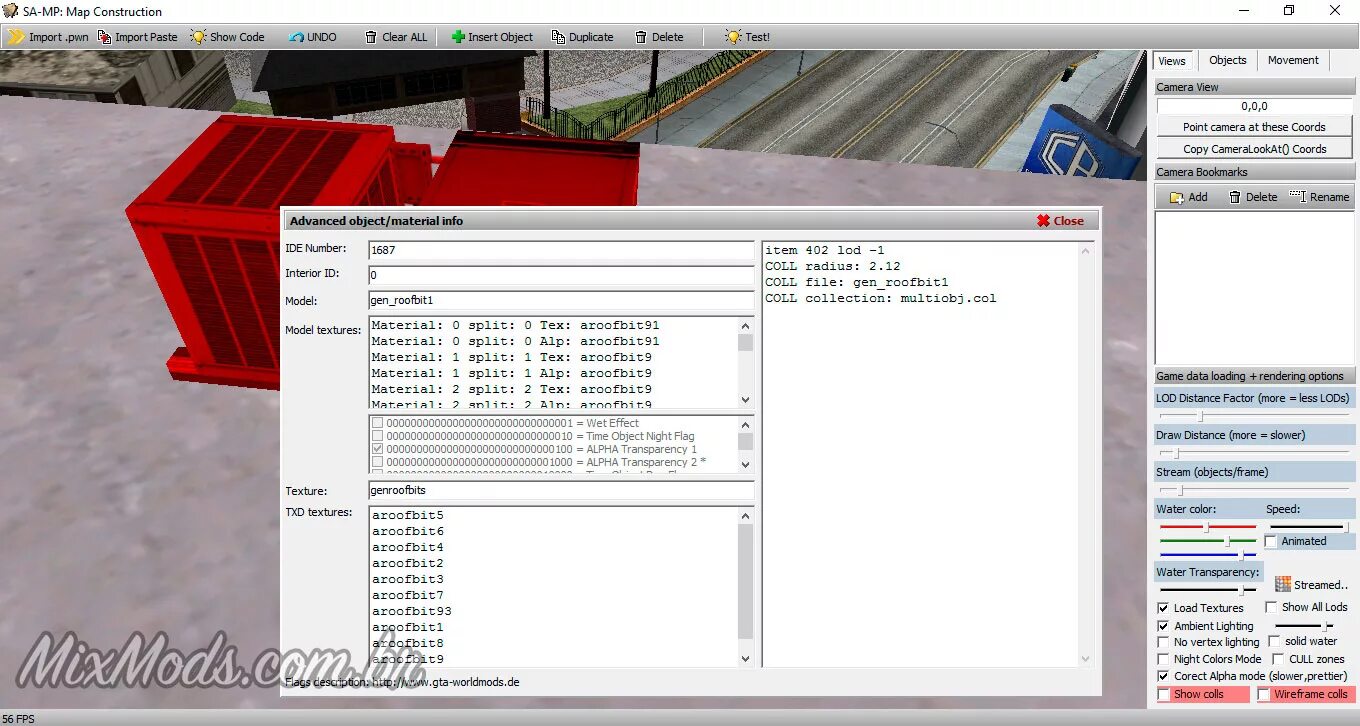
Task: Click the flags list scroll-down arrow
Action: [x=745, y=465]
